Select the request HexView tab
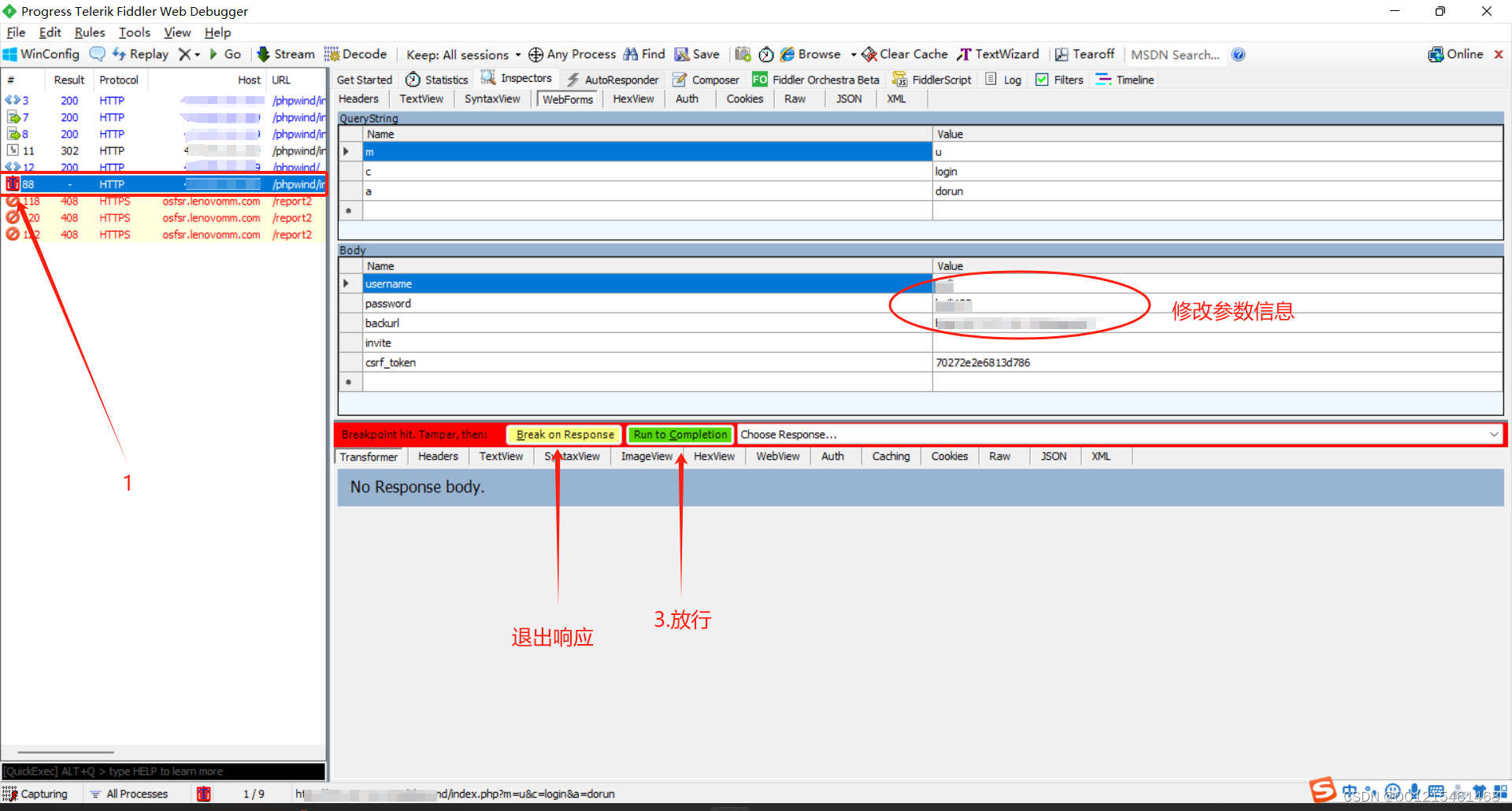Image resolution: width=1512 pixels, height=811 pixels. tap(633, 98)
